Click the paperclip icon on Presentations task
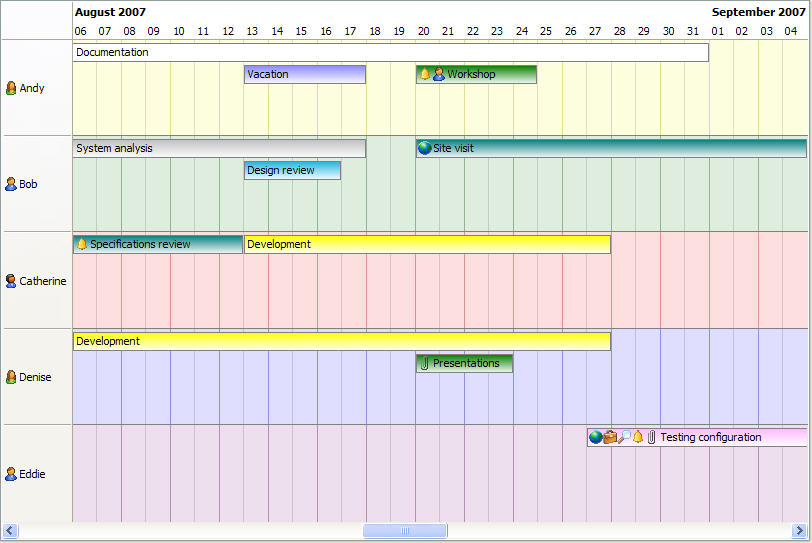This screenshot has width=812, height=543. [425, 363]
